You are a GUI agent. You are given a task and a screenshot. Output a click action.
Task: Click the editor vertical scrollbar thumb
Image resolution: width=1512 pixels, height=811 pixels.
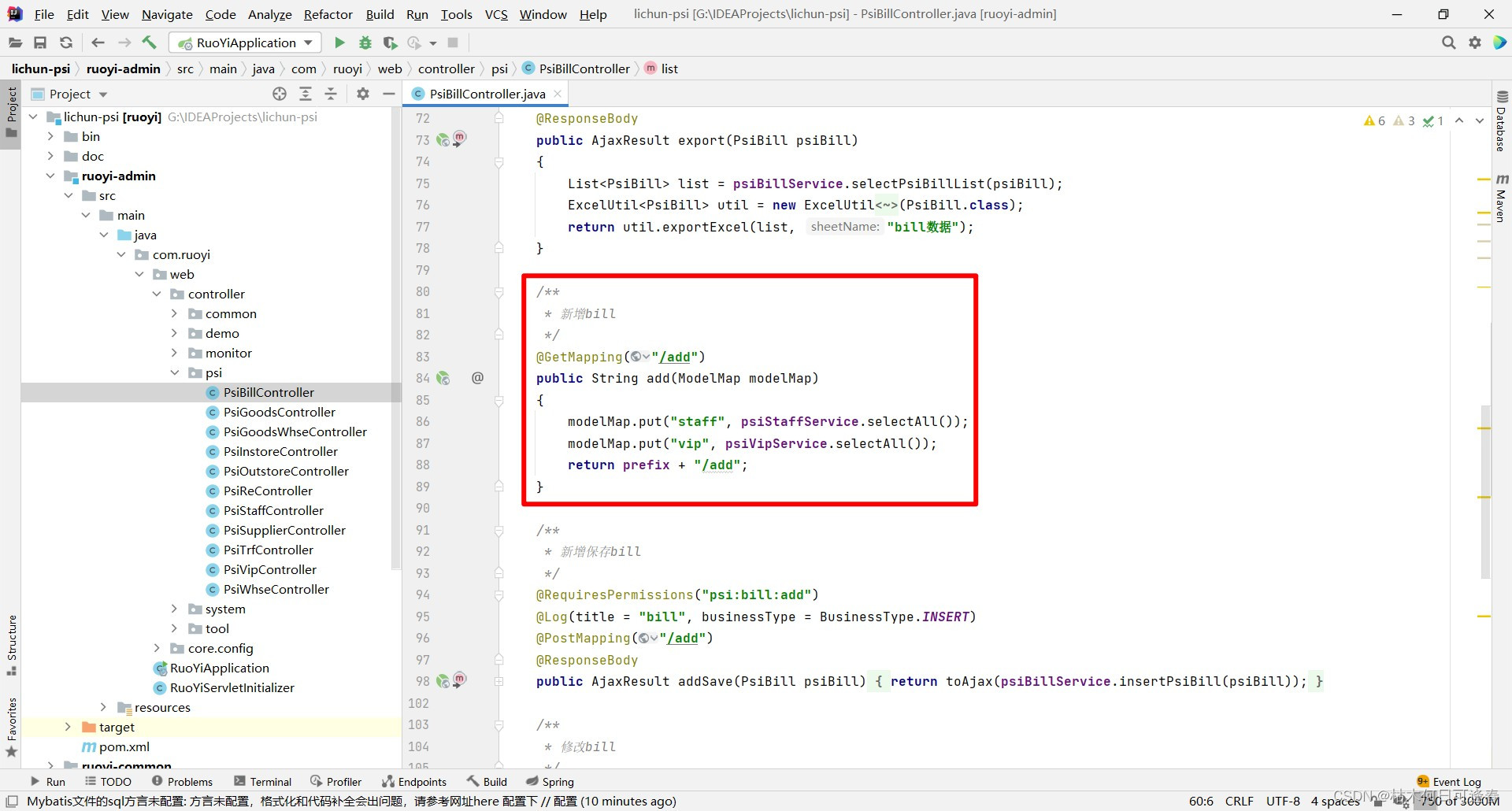click(1485, 492)
